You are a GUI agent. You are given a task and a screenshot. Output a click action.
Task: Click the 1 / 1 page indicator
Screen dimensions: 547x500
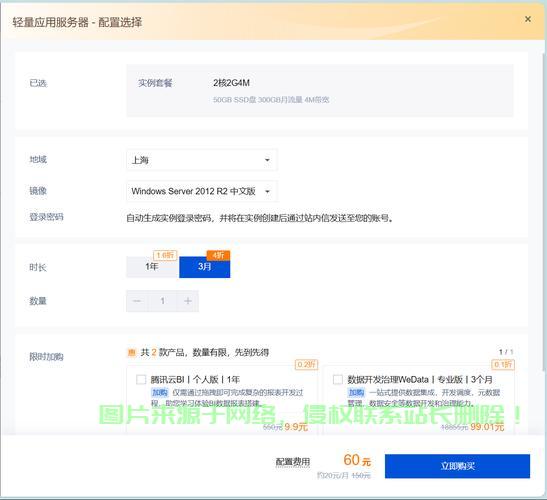pos(506,352)
